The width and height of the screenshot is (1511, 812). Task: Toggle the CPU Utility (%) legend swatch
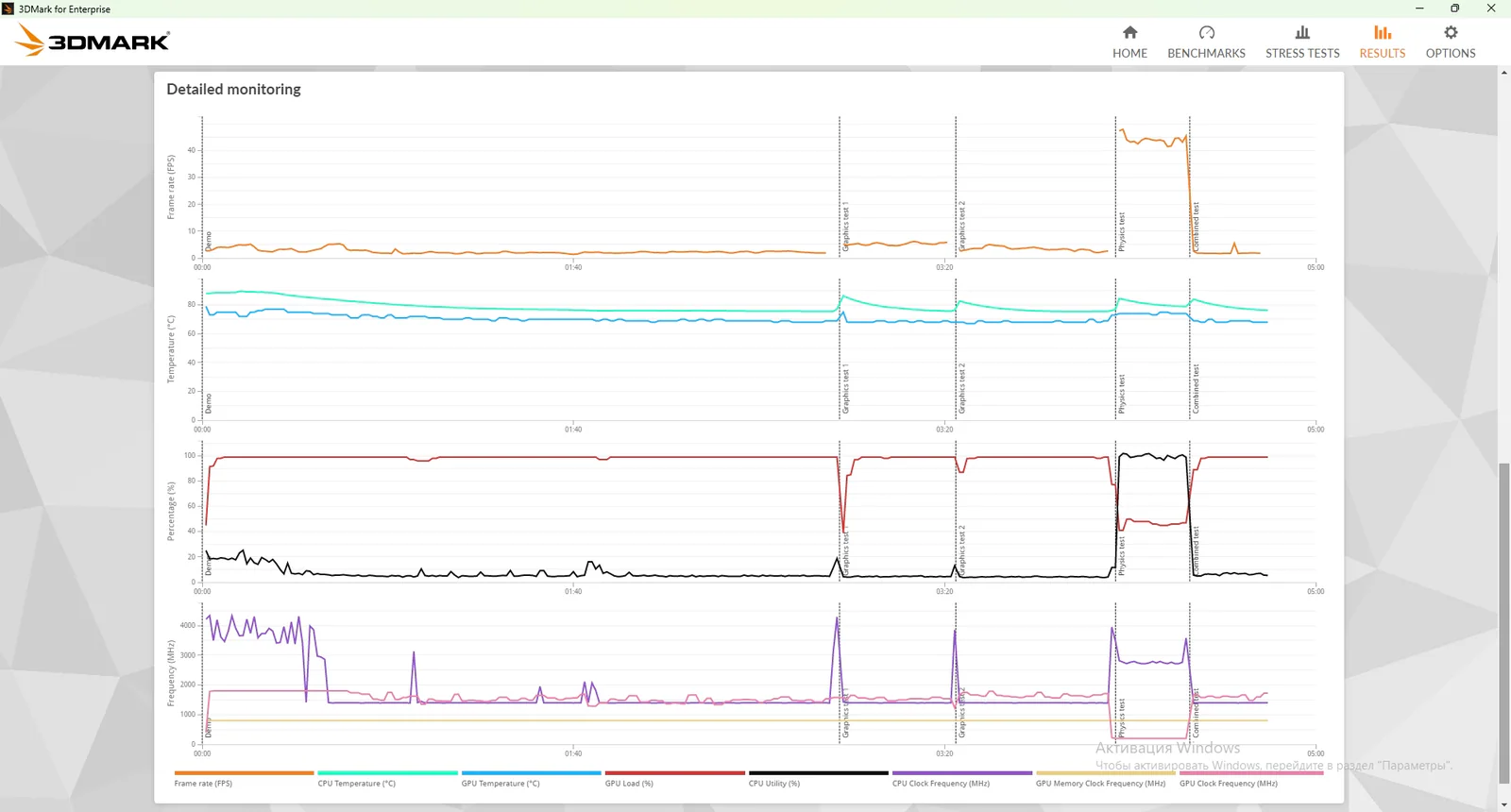[x=818, y=772]
